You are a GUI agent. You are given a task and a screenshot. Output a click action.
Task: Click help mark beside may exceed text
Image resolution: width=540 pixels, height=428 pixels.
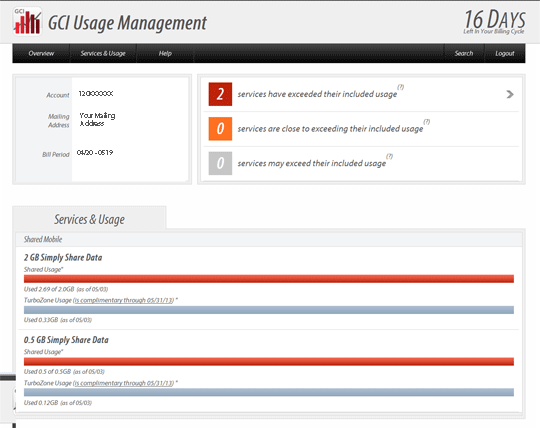click(x=389, y=156)
